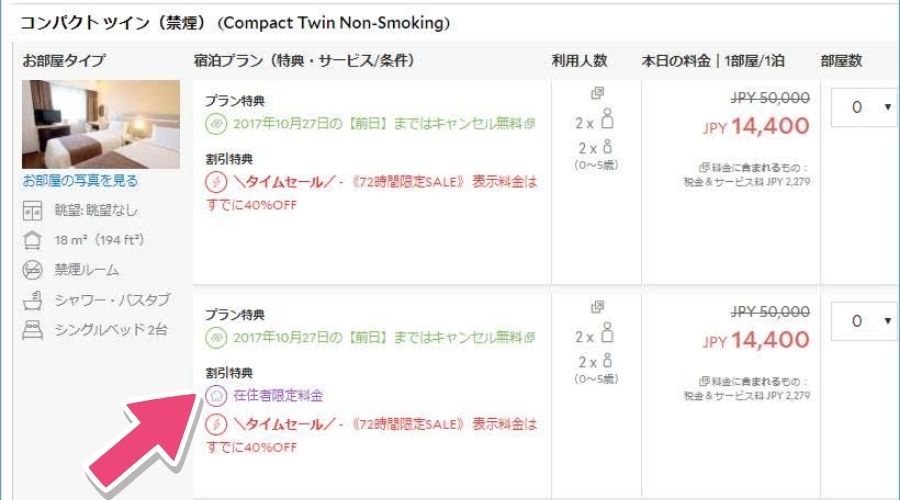The width and height of the screenshot is (900, 500).
Task: Click the room size icon beside 18 m²
Action: 31,240
